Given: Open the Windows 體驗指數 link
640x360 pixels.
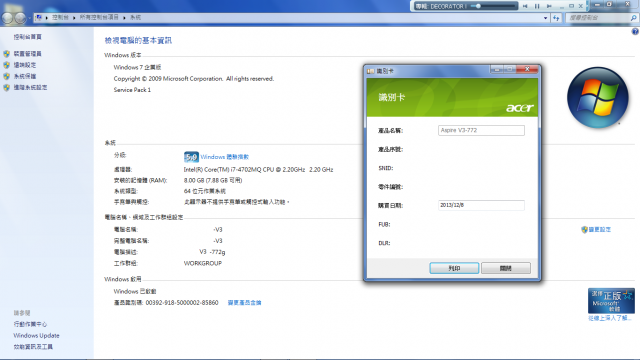Looking at the screenshot, I should point(224,157).
